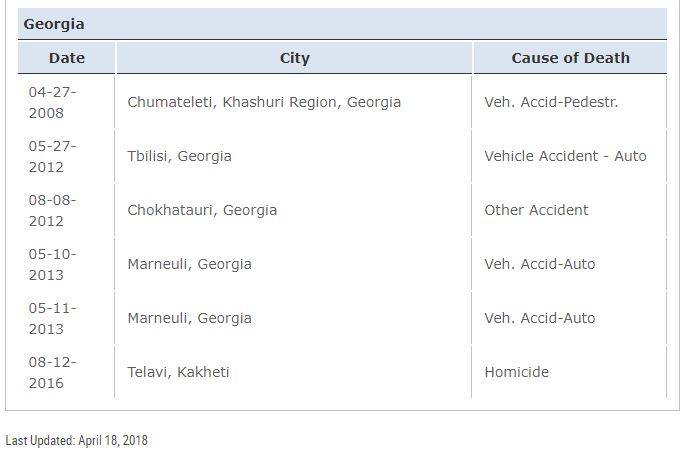Click the 05-11-2013 date cell
685x454 pixels.
click(52, 318)
